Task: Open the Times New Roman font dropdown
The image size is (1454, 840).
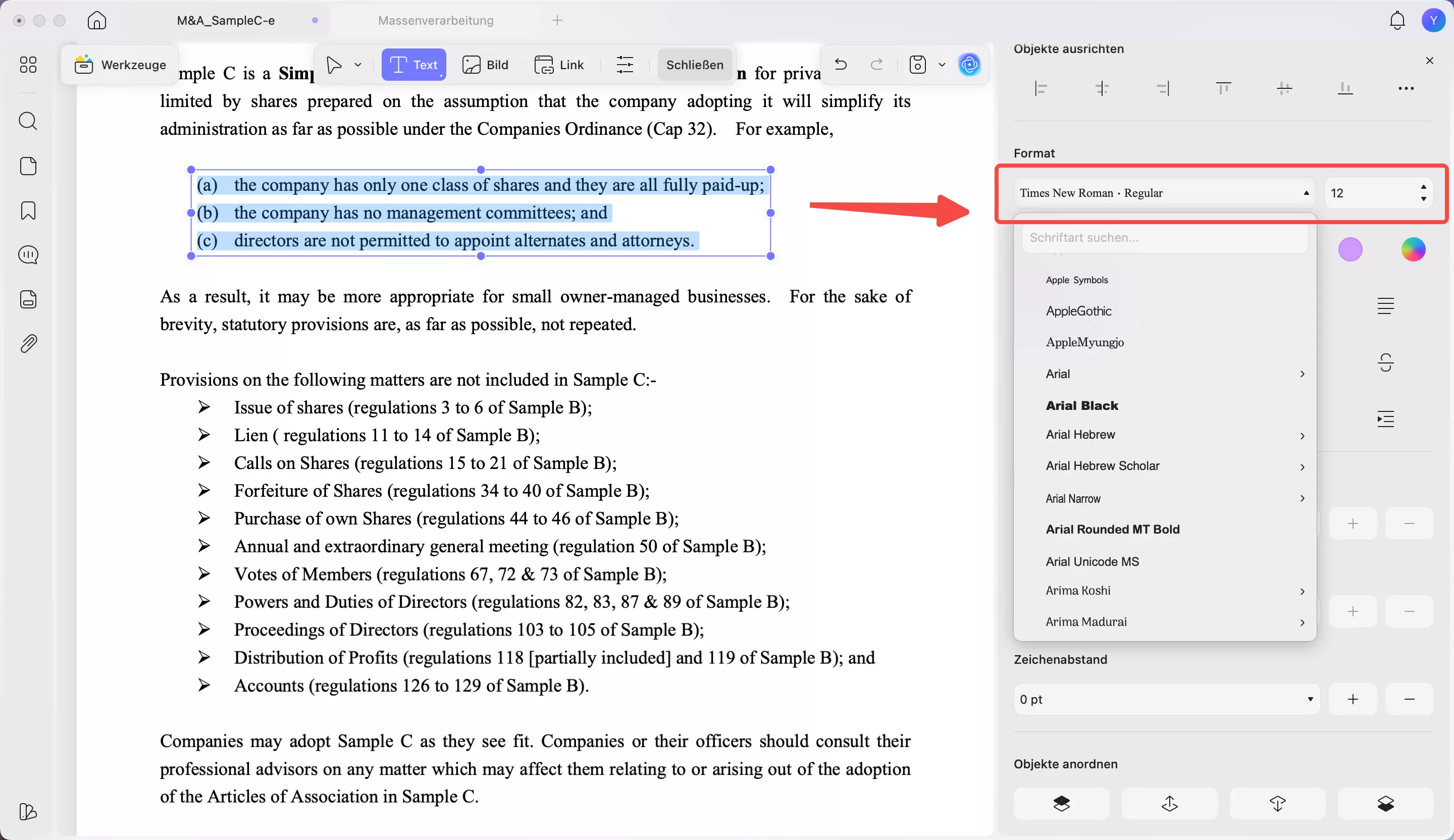Action: pos(1164,193)
